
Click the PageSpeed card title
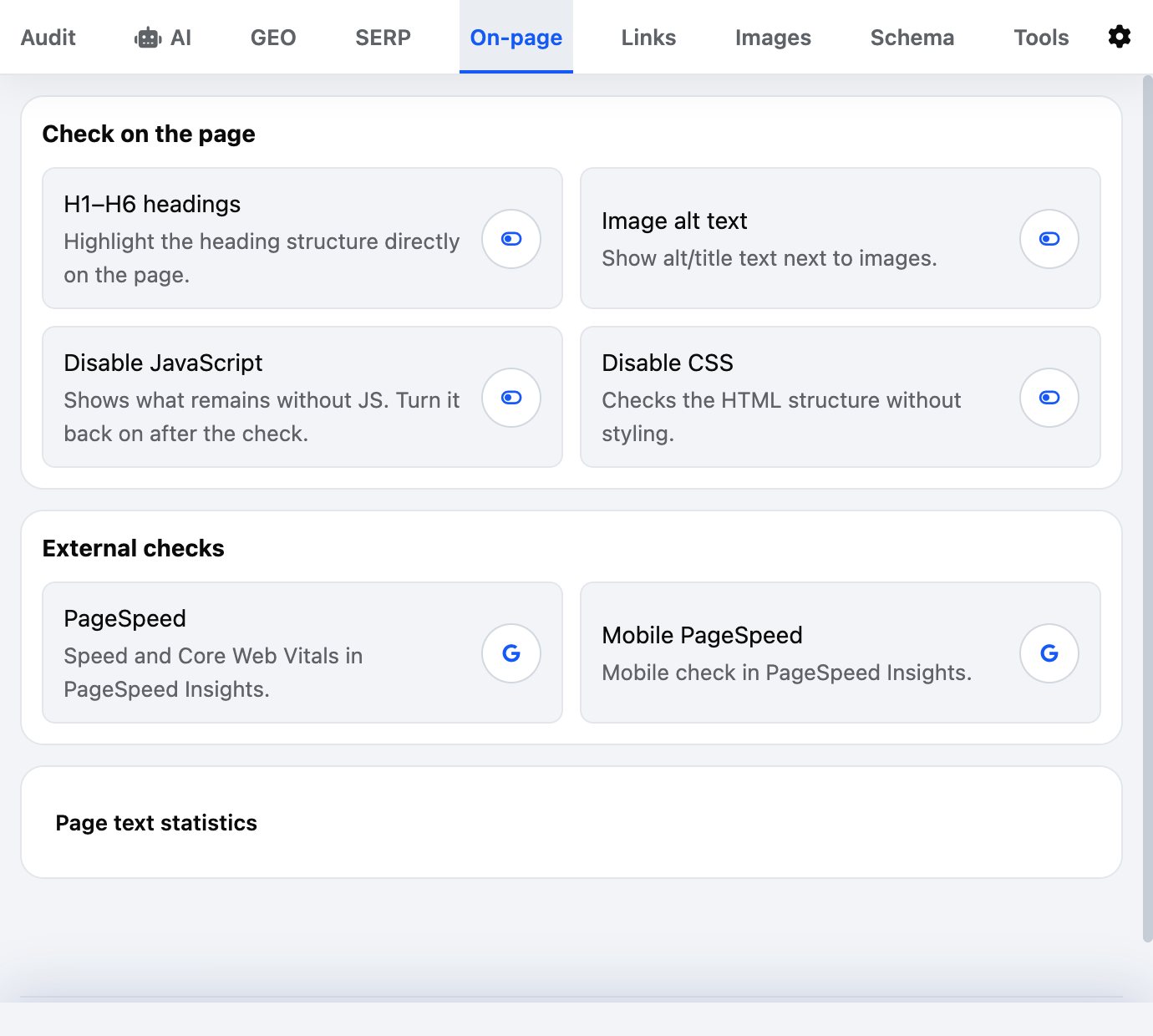coord(125,618)
